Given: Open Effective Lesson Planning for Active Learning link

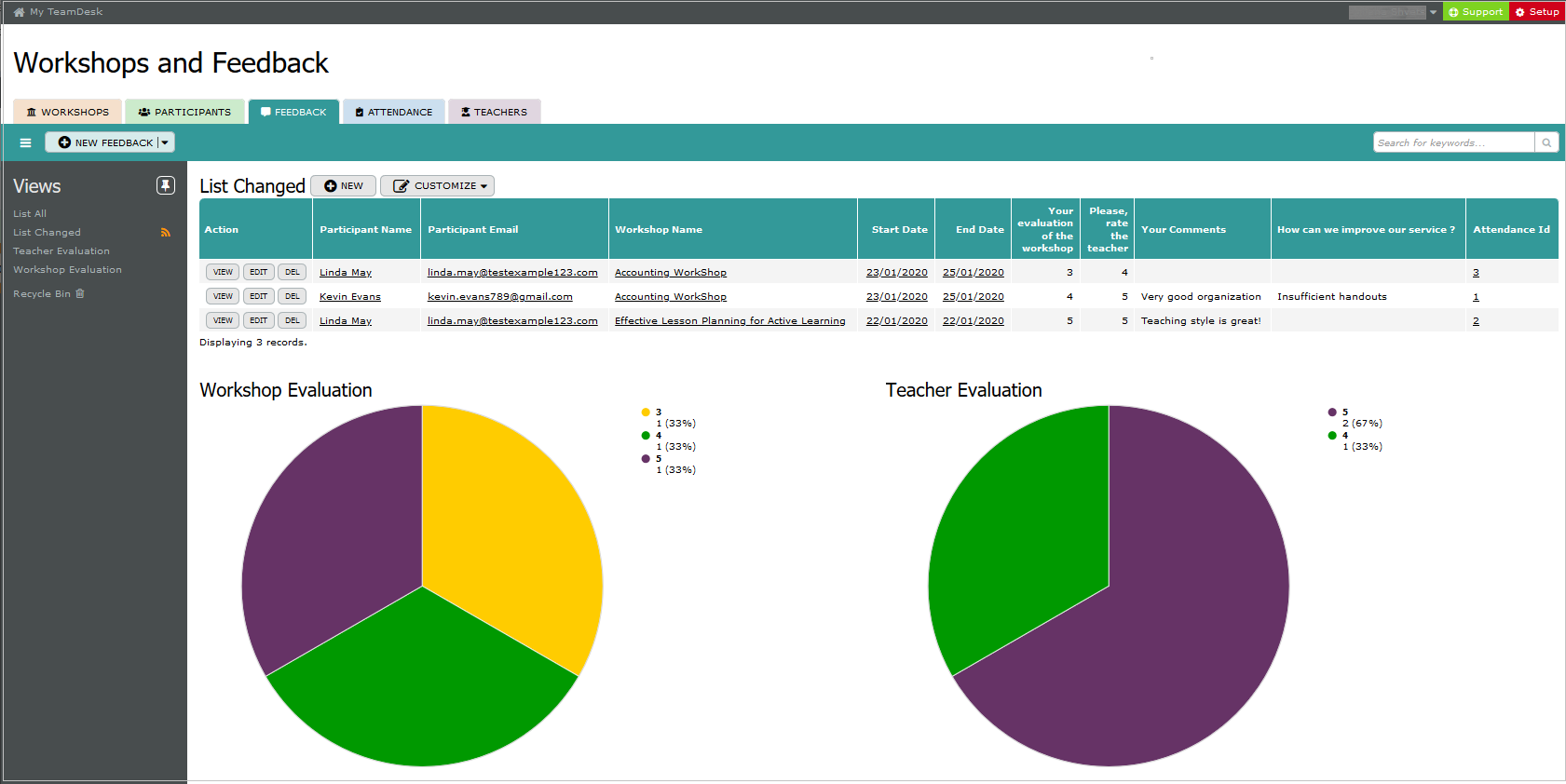Looking at the screenshot, I should click(730, 321).
